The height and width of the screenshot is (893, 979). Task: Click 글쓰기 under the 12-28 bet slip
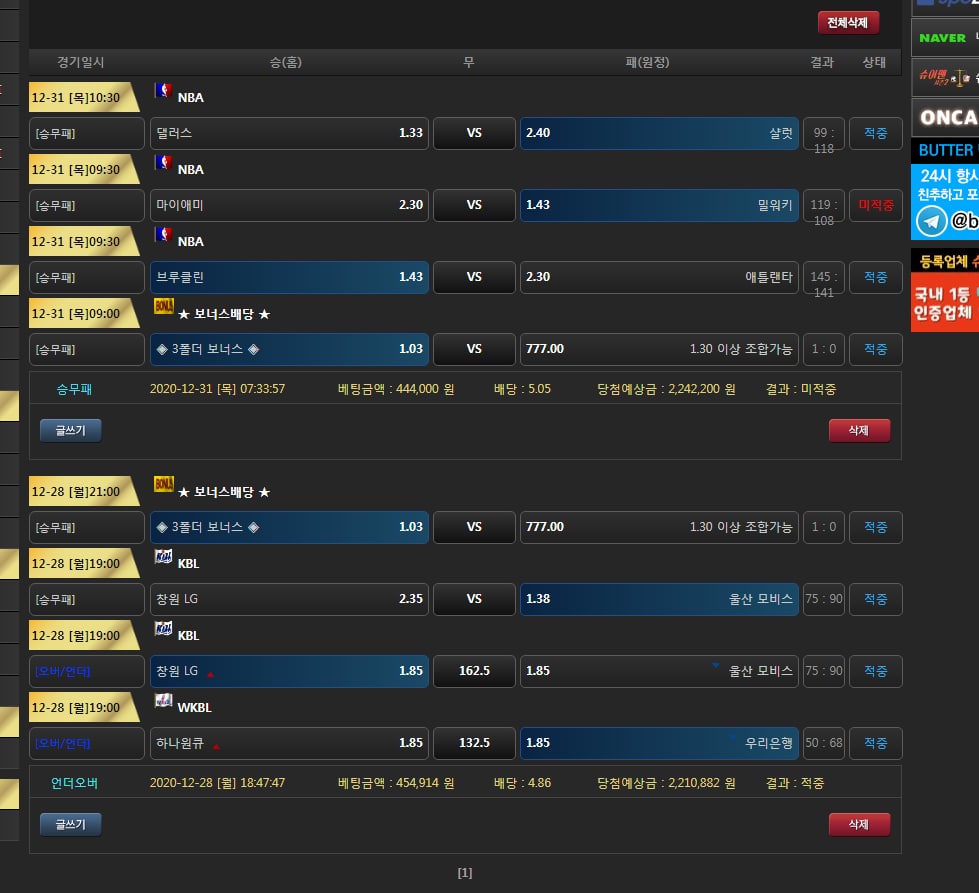point(70,824)
